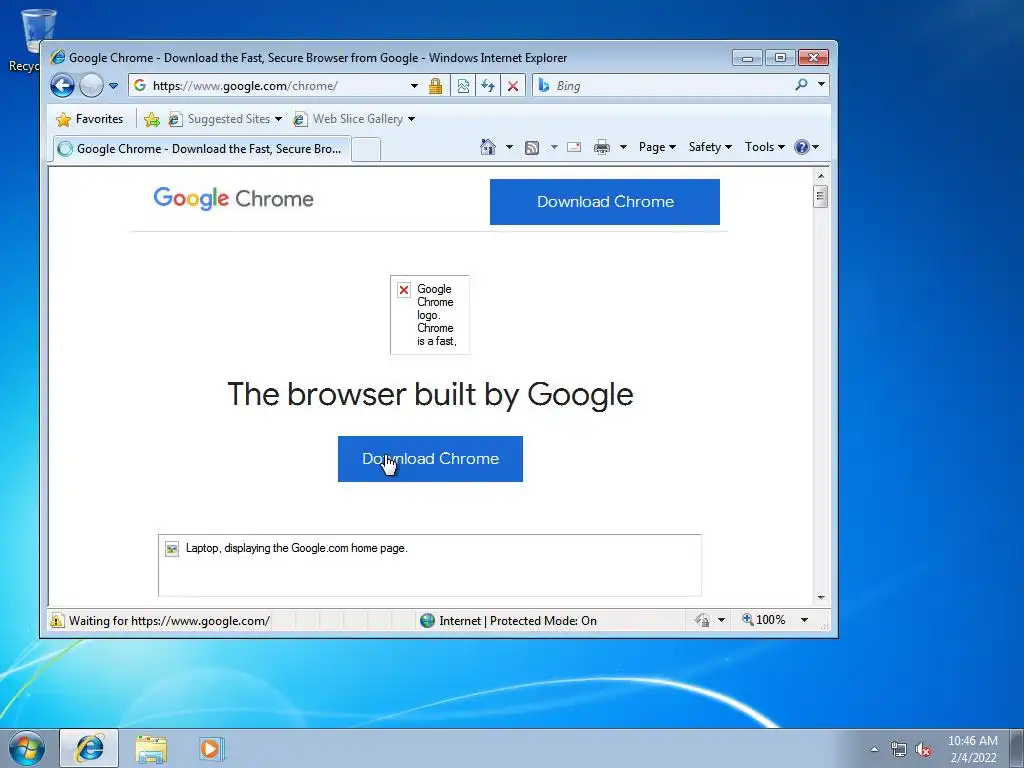Screen dimensions: 1024x768
Task: Toggle the Compatibility View icon
Action: [463, 86]
